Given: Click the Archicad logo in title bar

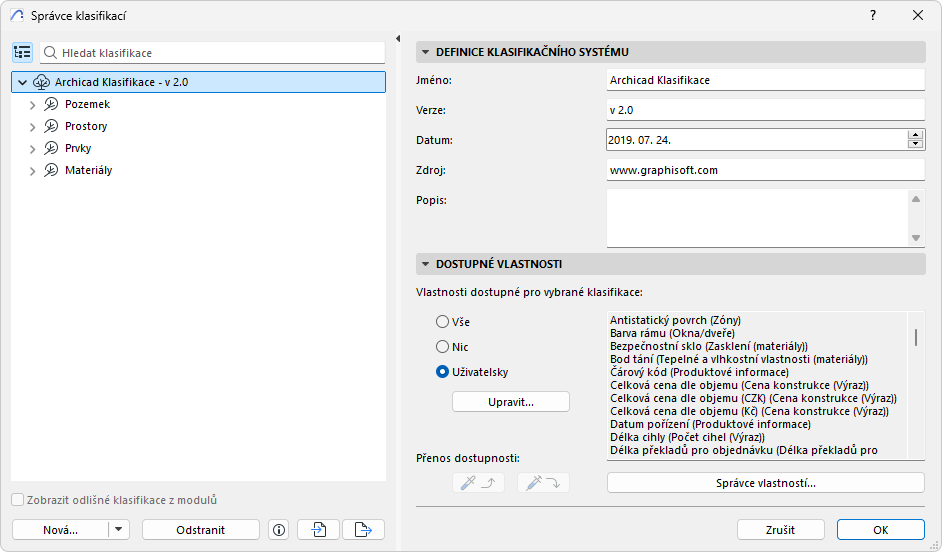Looking at the screenshot, I should [17, 16].
